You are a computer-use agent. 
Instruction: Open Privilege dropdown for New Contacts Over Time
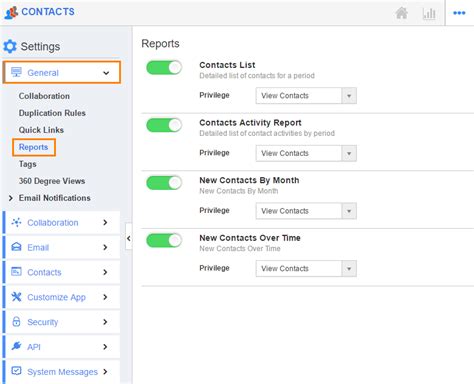pyautogui.click(x=306, y=269)
